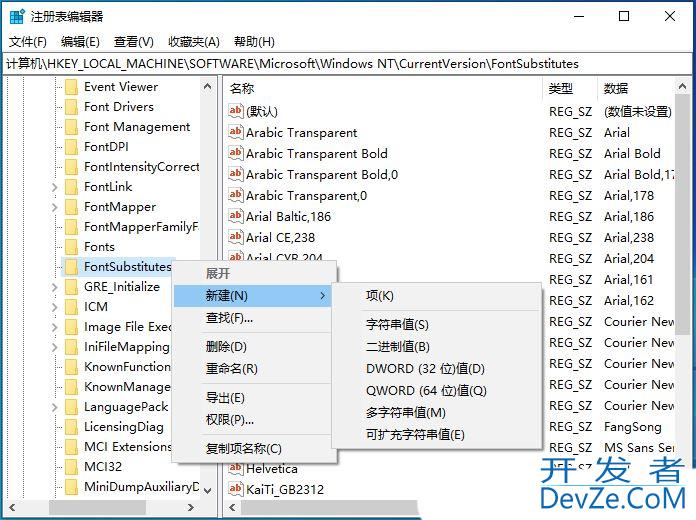
Task: Click the Registry Editor app icon in title bar
Action: [x=17, y=16]
